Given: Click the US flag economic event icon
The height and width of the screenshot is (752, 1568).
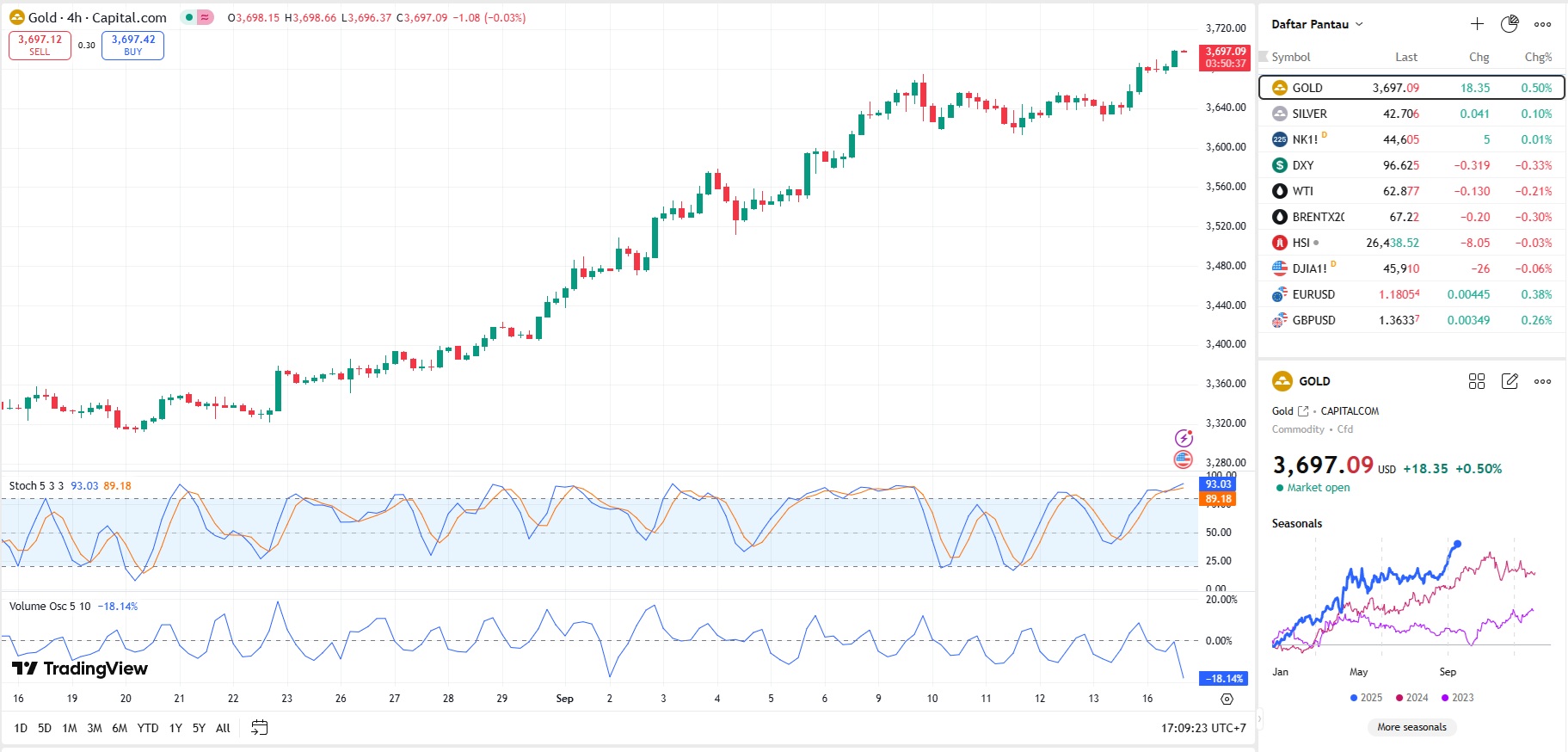Looking at the screenshot, I should (x=1184, y=459).
